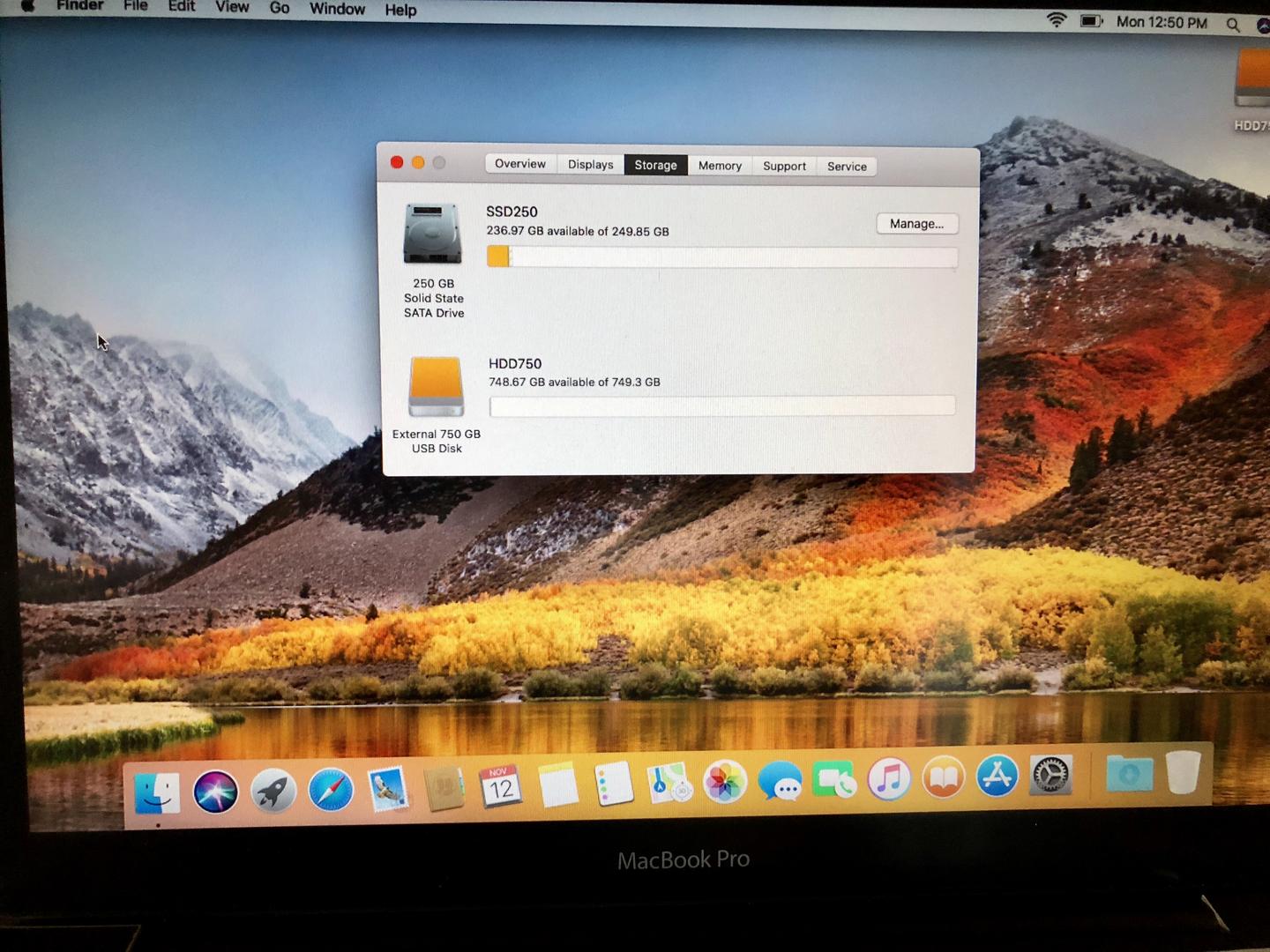Open the Edit menu

tap(182, 6)
